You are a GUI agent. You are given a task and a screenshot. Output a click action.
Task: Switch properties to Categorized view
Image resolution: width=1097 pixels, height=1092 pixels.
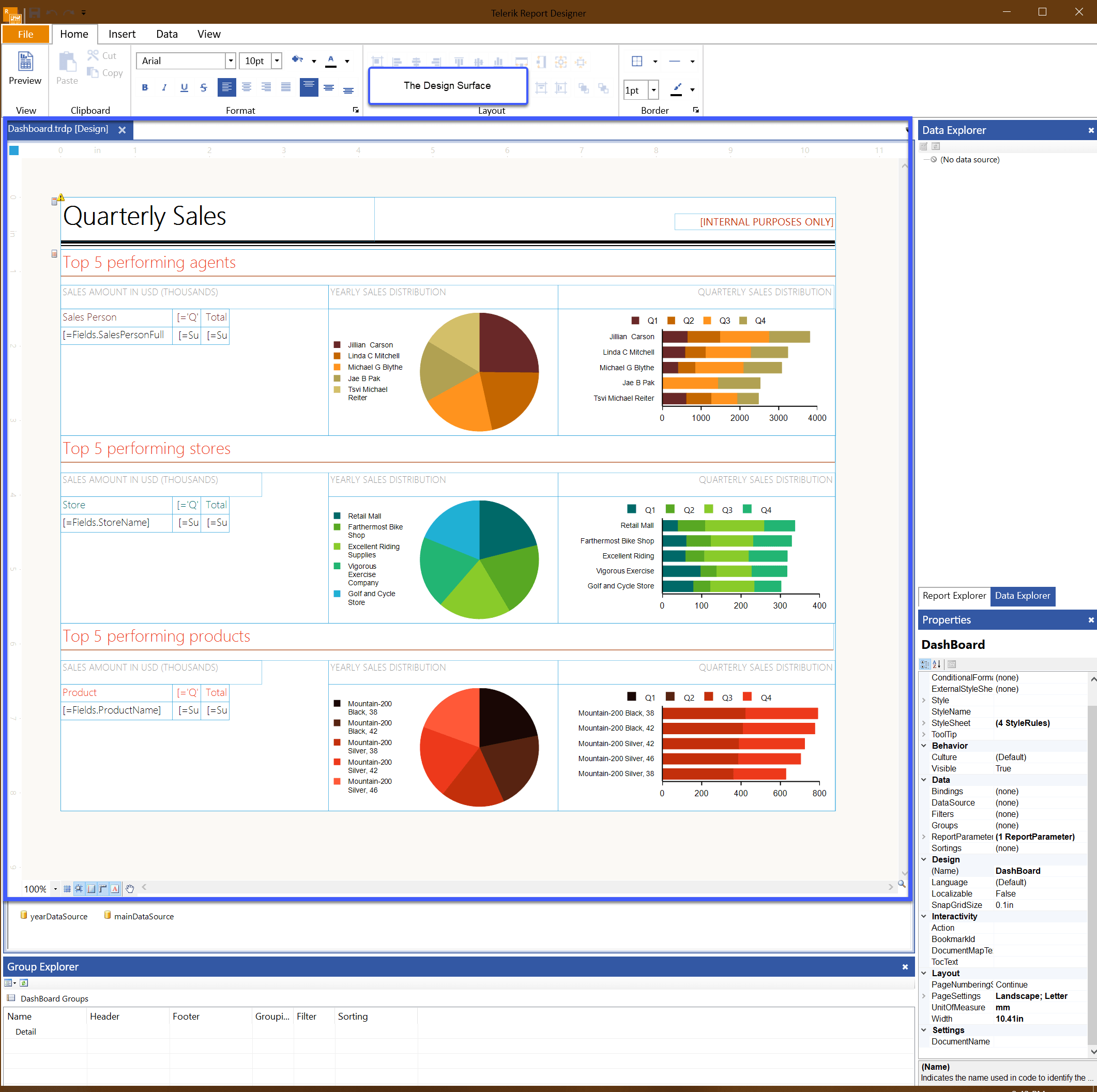pyautogui.click(x=924, y=664)
